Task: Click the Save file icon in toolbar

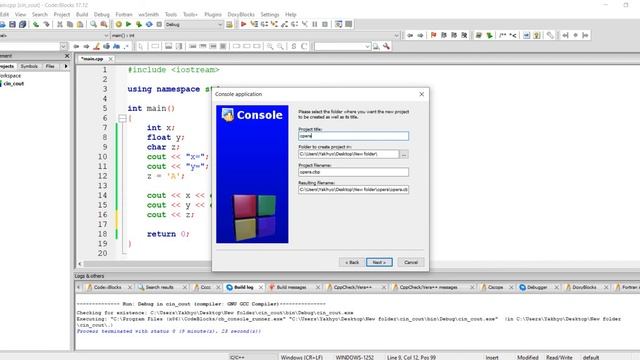Action: 12,24
